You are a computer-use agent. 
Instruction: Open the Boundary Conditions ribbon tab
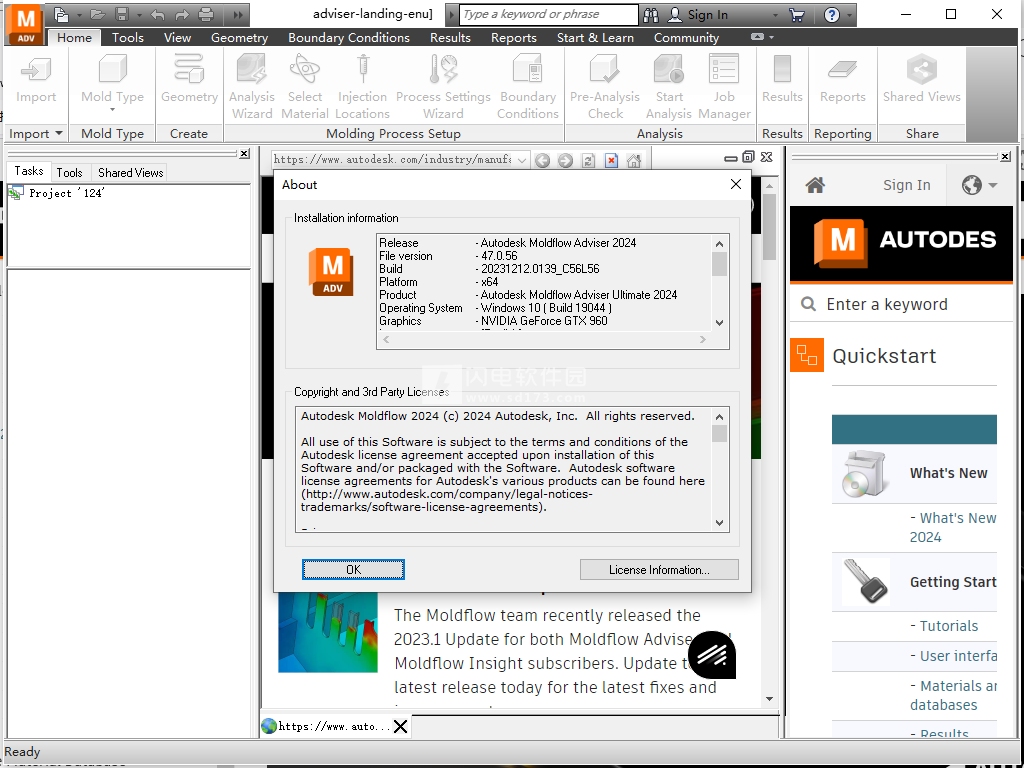click(x=349, y=38)
